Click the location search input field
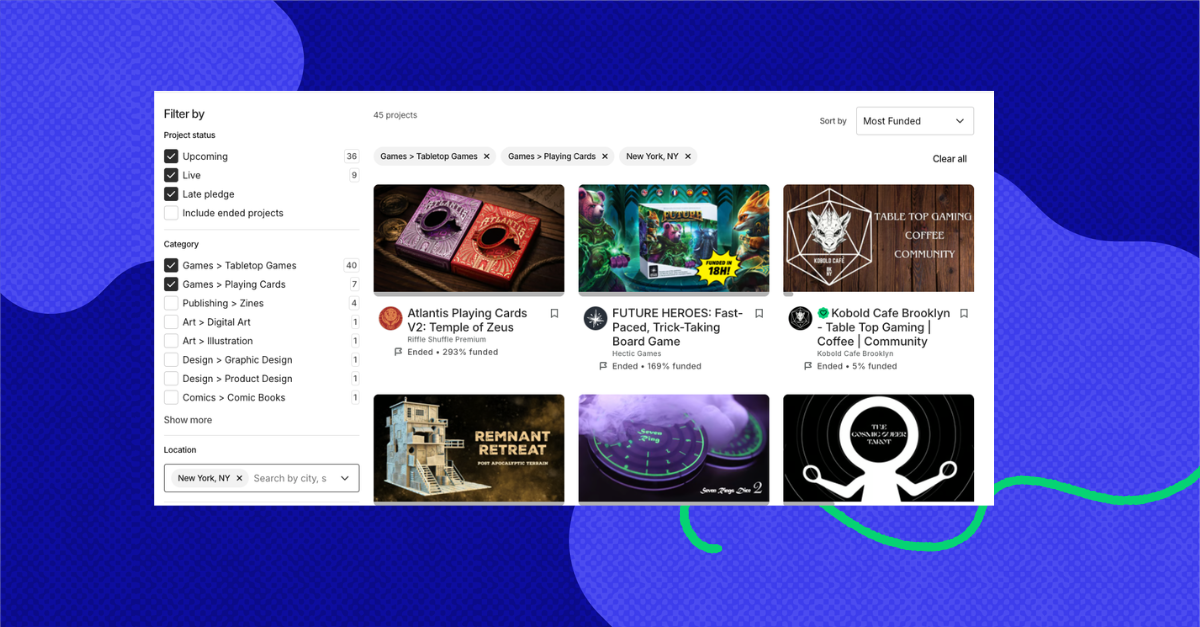 [290, 478]
